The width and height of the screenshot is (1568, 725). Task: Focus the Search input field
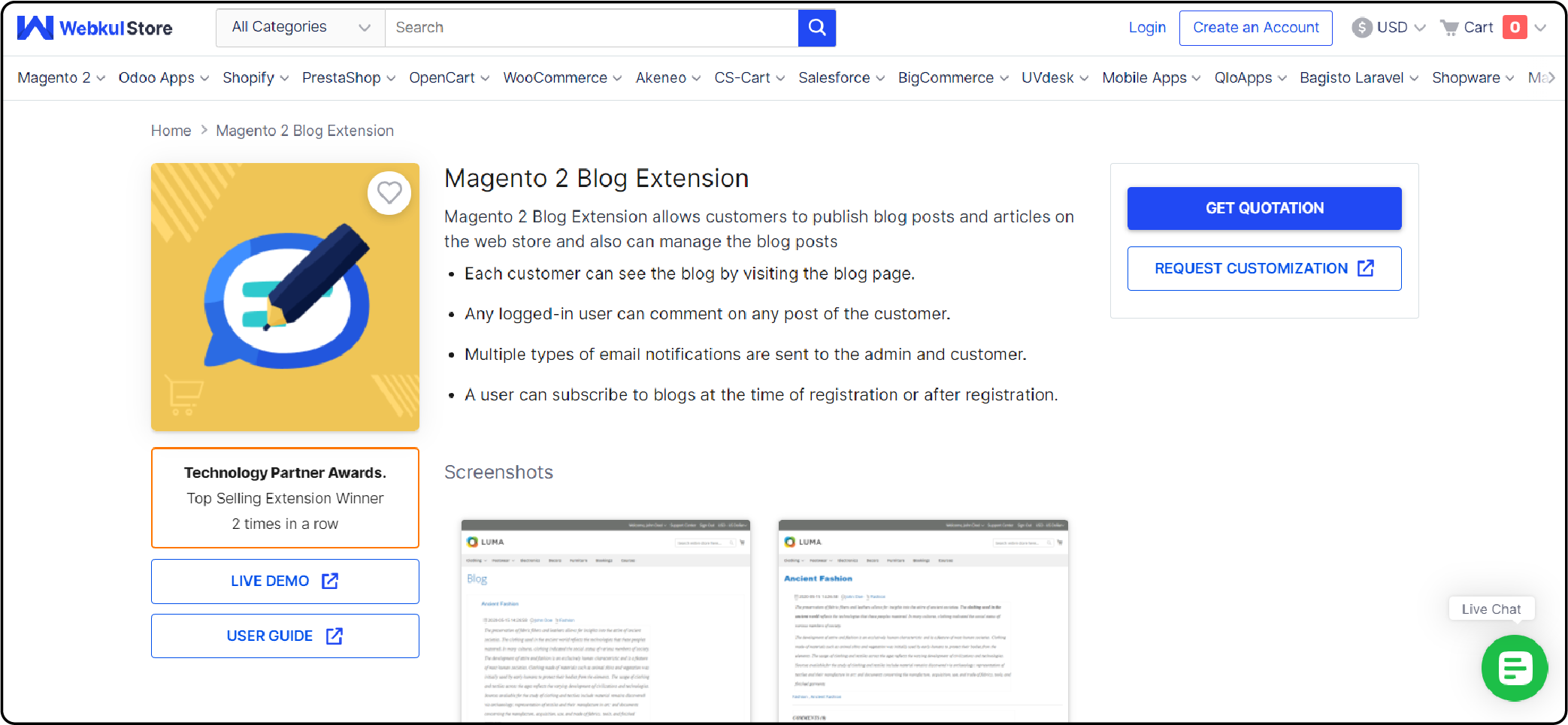(x=592, y=28)
